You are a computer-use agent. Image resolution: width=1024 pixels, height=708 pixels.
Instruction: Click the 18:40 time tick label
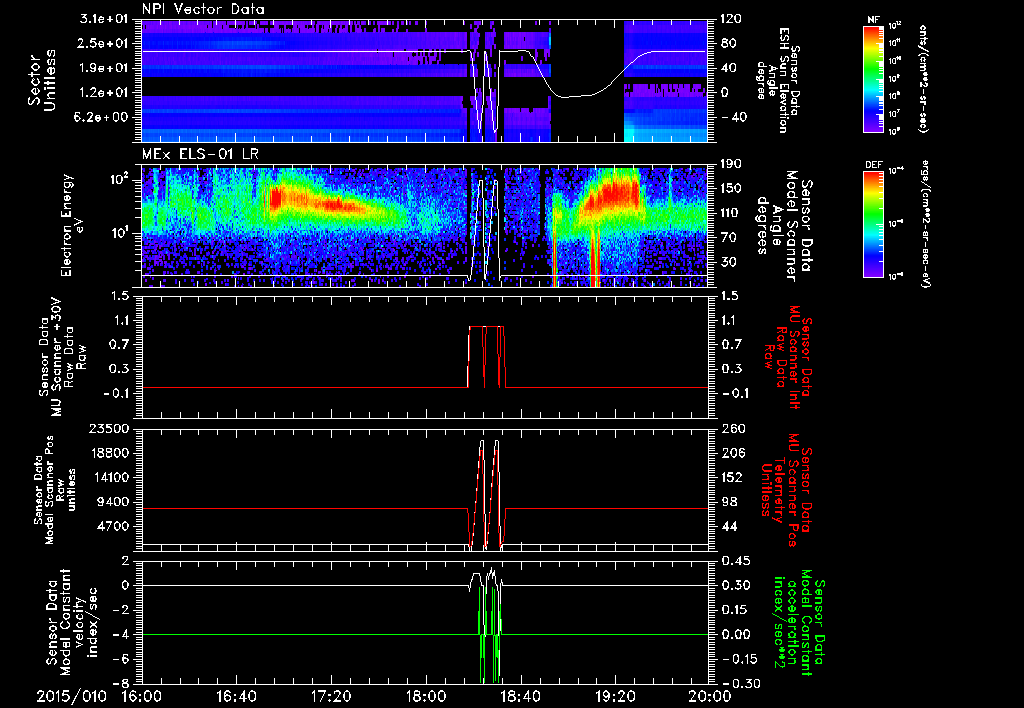pyautogui.click(x=520, y=696)
